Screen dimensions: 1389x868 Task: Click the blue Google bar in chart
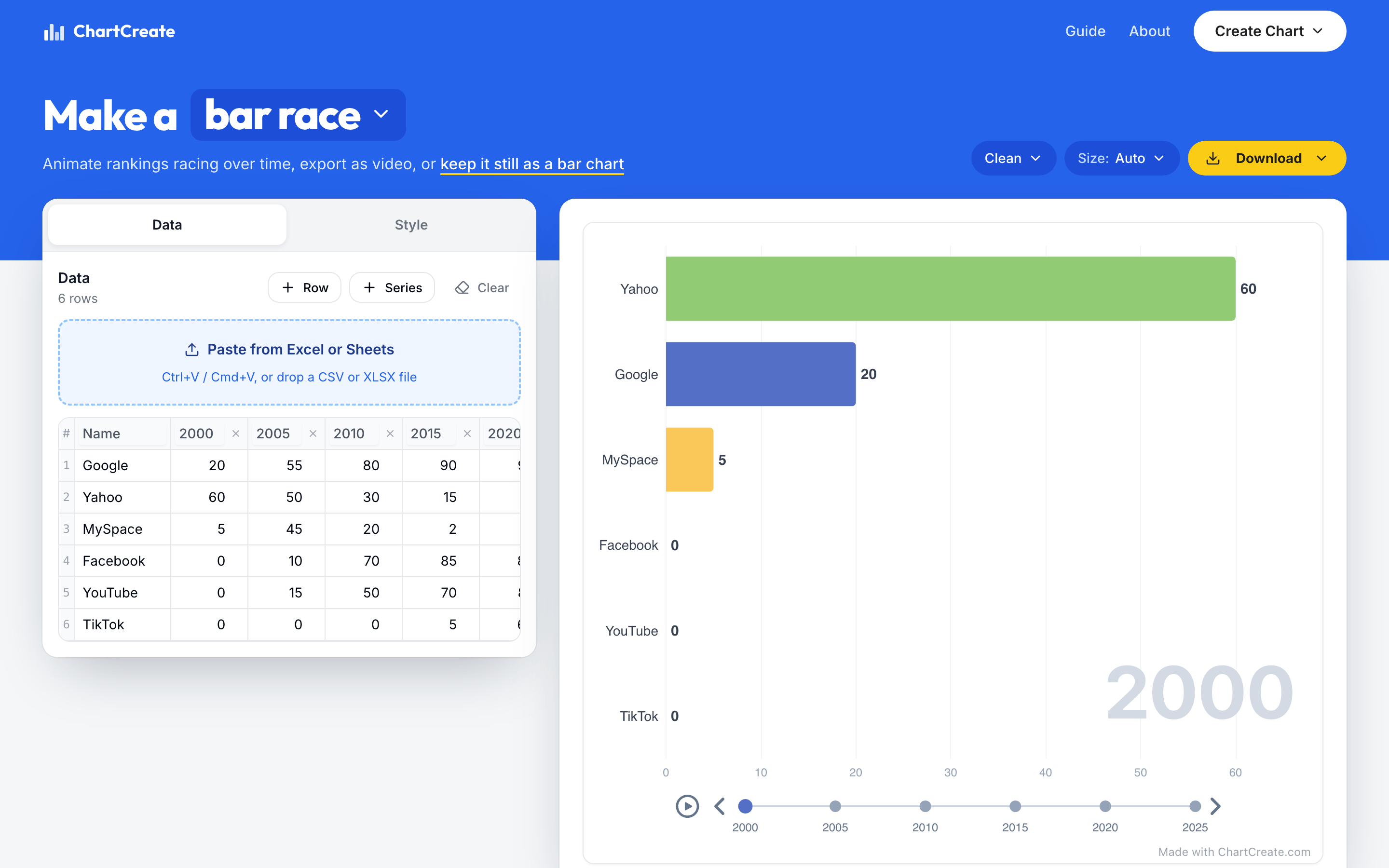click(761, 374)
